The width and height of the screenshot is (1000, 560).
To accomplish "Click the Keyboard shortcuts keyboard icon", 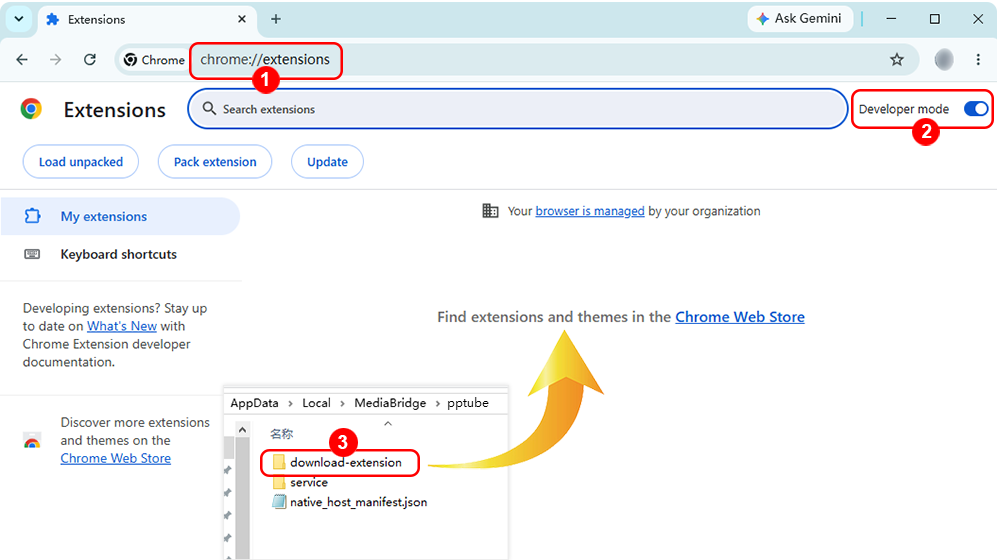I will [32, 254].
